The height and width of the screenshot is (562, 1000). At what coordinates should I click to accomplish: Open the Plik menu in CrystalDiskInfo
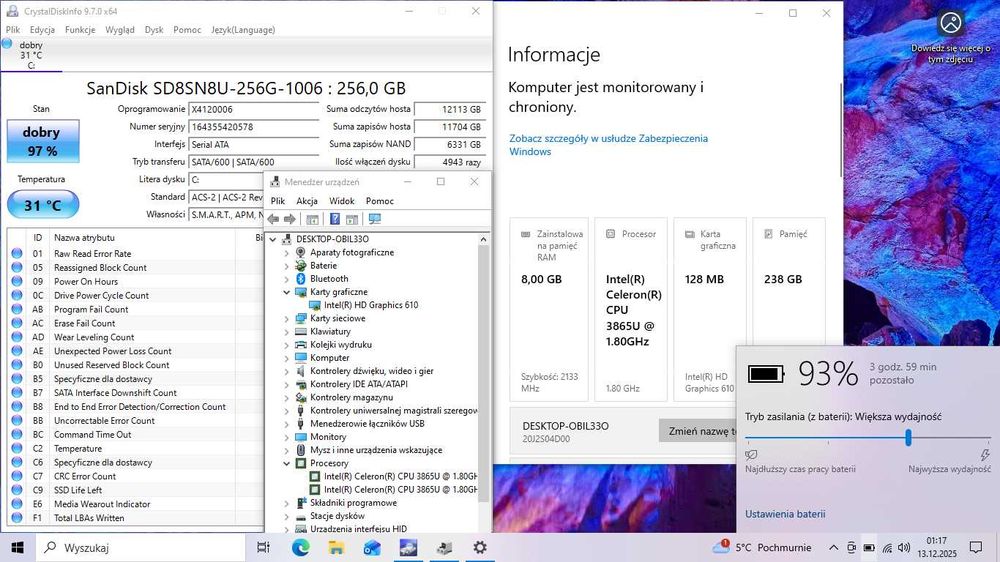13,29
